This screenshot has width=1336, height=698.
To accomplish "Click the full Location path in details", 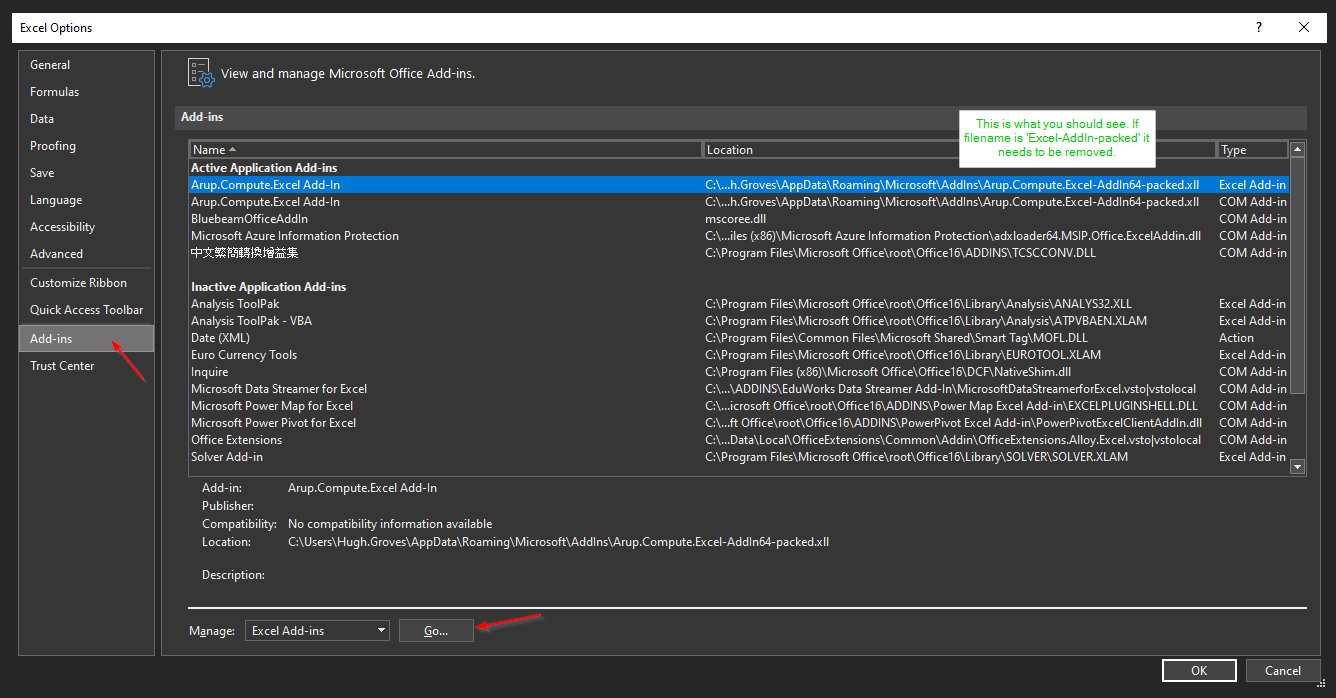I will click(558, 542).
